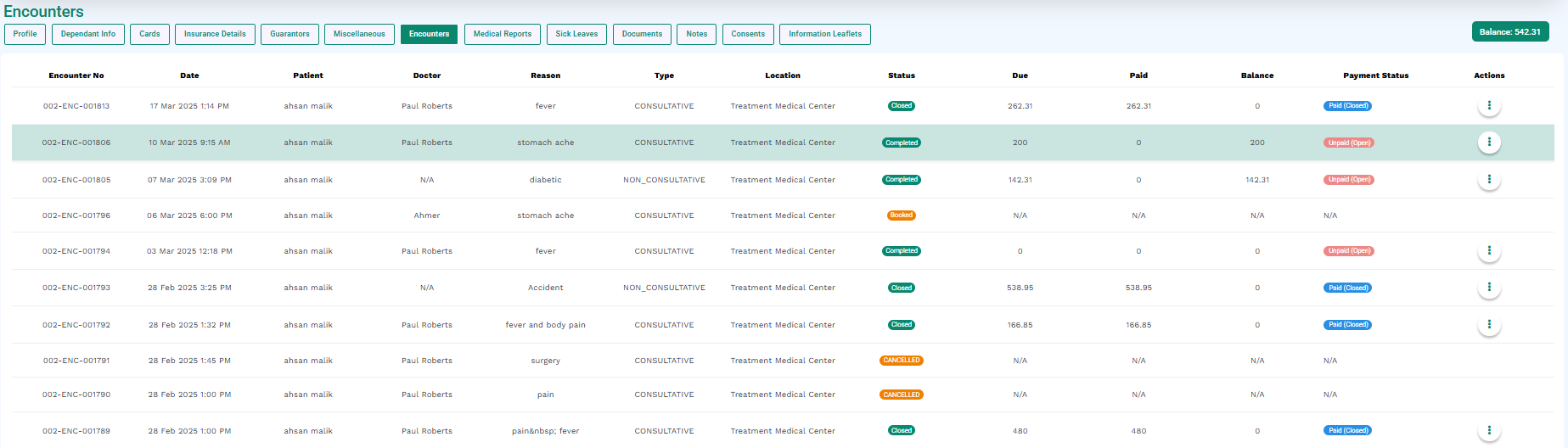Click the Location column header

click(x=783, y=76)
